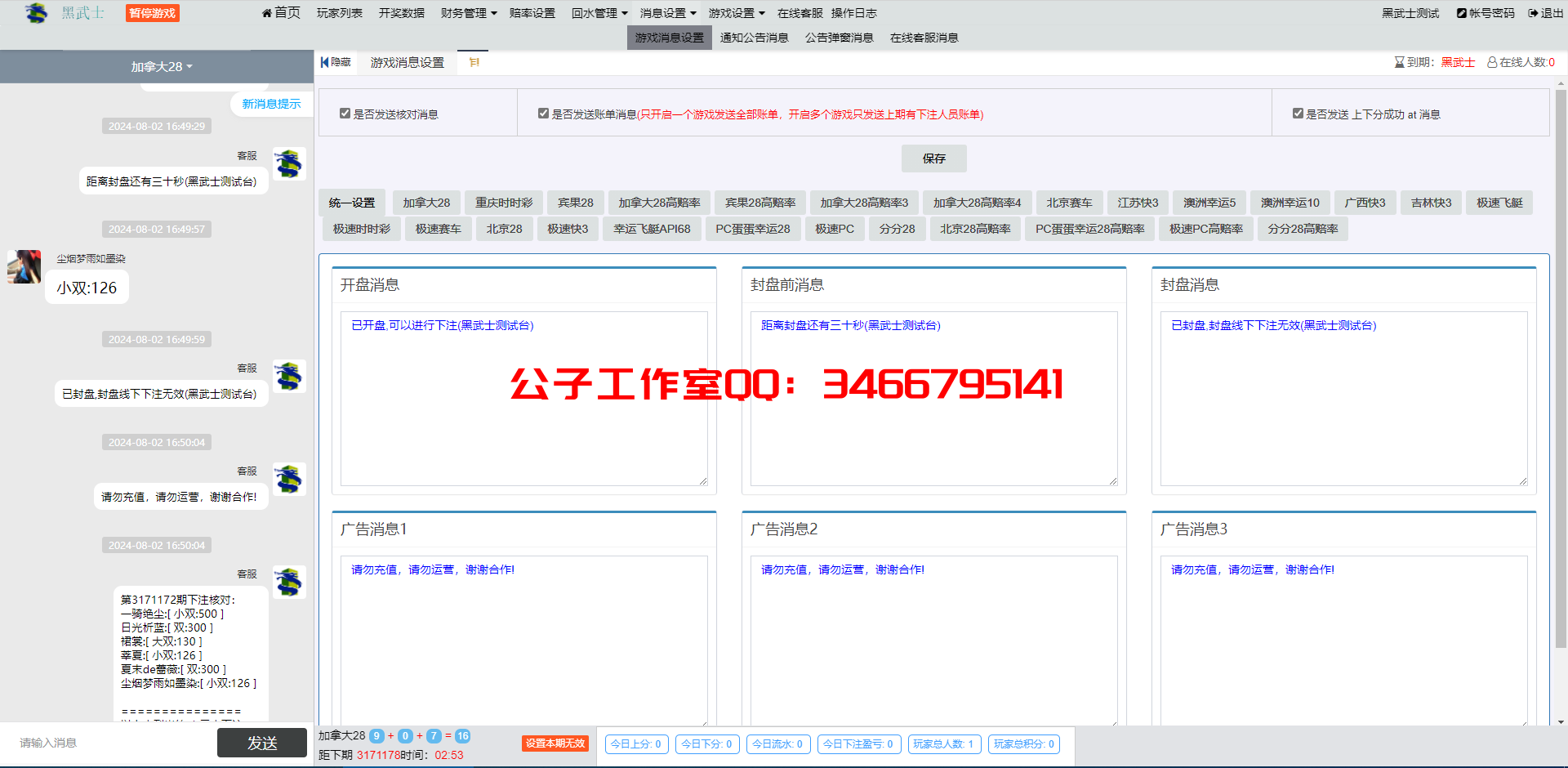The width and height of the screenshot is (1568, 768).
Task: Switch to 幸运飞艇API68 tab
Action: pyautogui.click(x=652, y=229)
